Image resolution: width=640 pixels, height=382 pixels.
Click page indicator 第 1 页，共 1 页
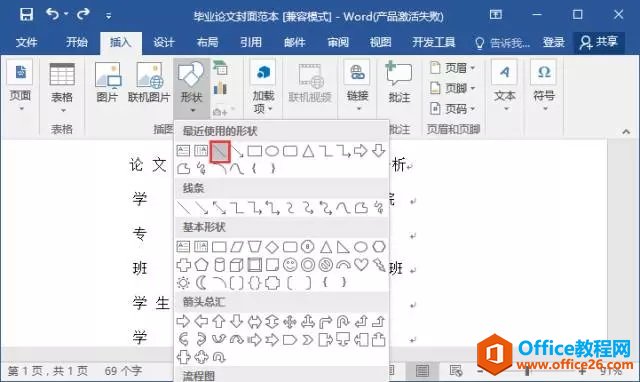[x=48, y=371]
